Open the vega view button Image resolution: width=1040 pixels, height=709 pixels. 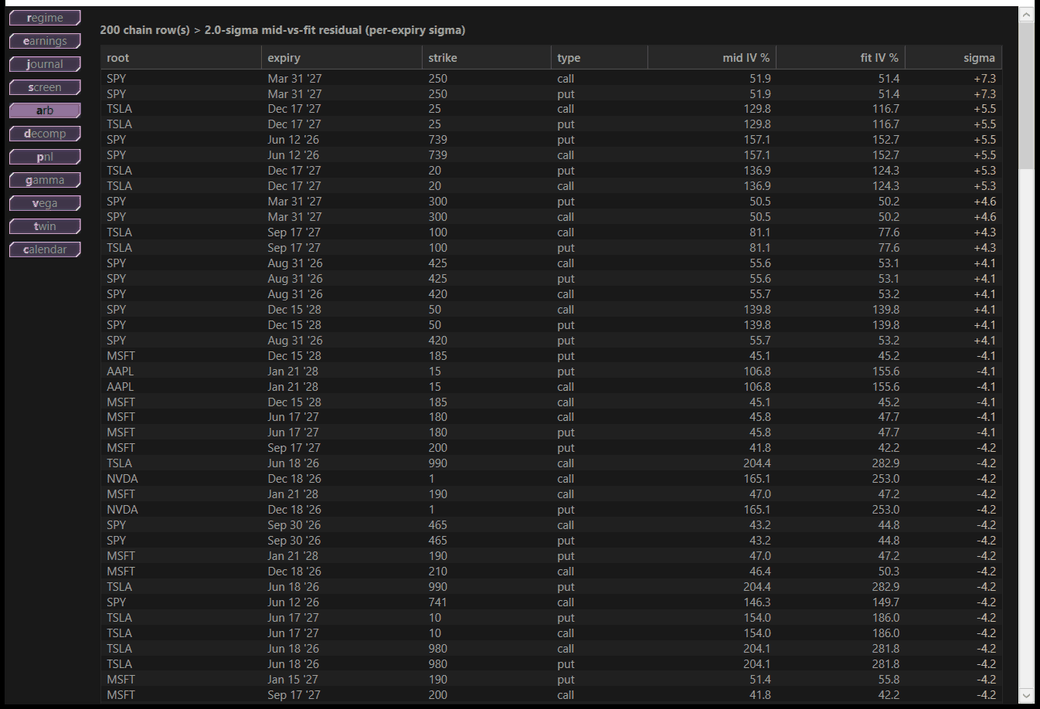pyautogui.click(x=45, y=203)
